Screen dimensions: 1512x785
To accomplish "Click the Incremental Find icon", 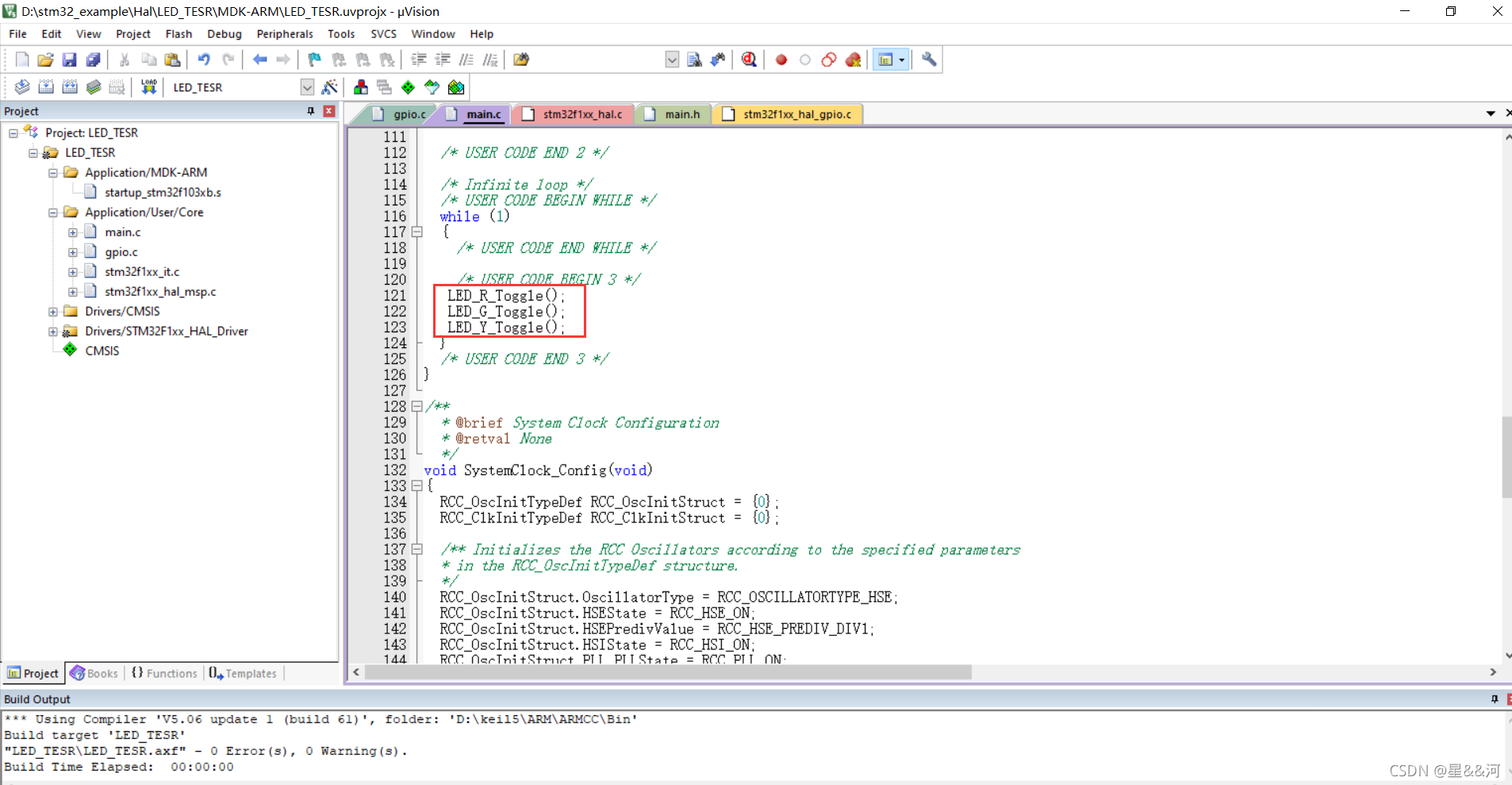I will tap(718, 59).
